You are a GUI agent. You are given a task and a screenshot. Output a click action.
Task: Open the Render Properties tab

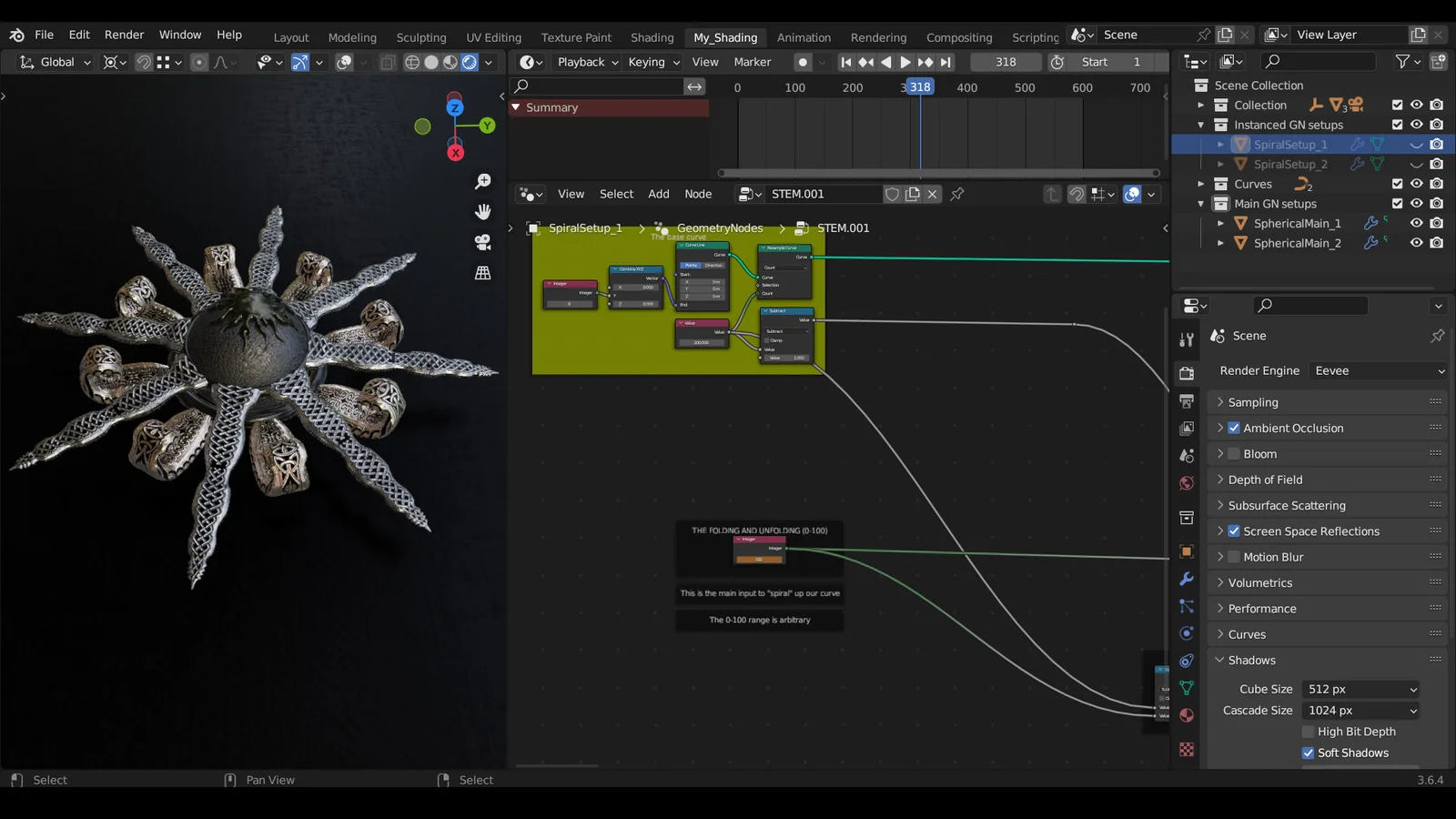pos(1187,373)
